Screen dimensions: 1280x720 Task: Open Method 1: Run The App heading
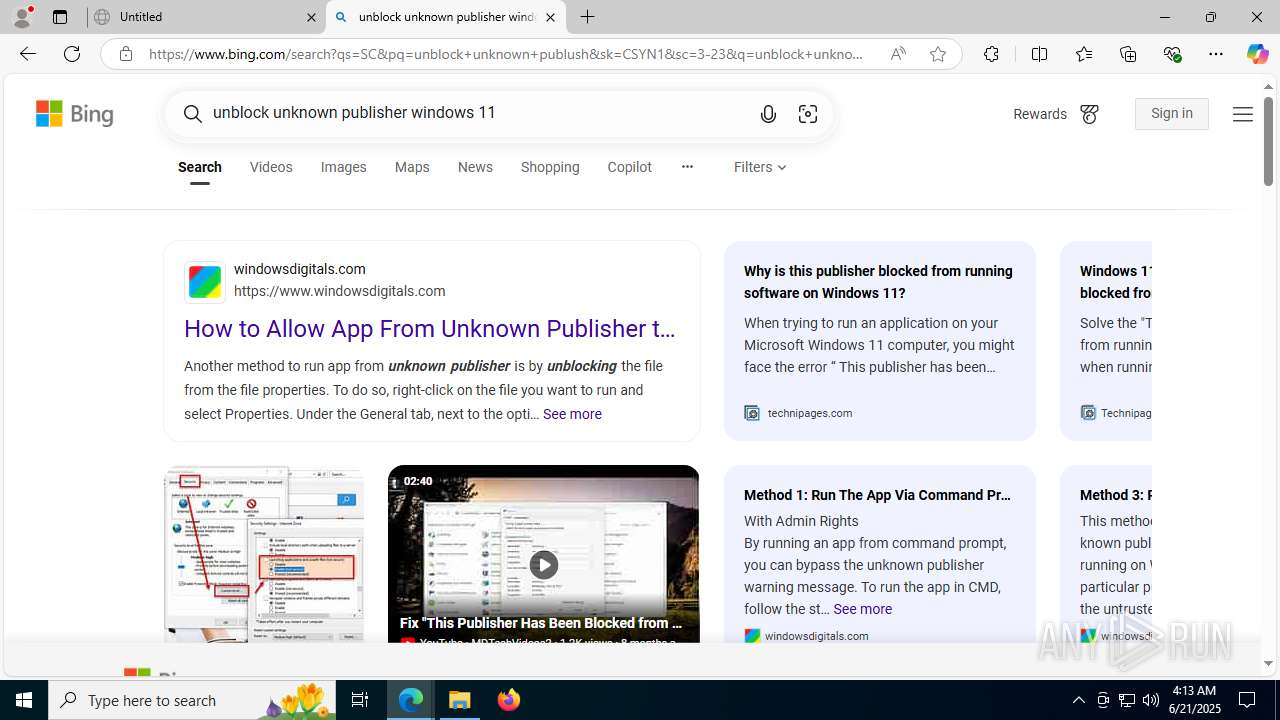(877, 495)
